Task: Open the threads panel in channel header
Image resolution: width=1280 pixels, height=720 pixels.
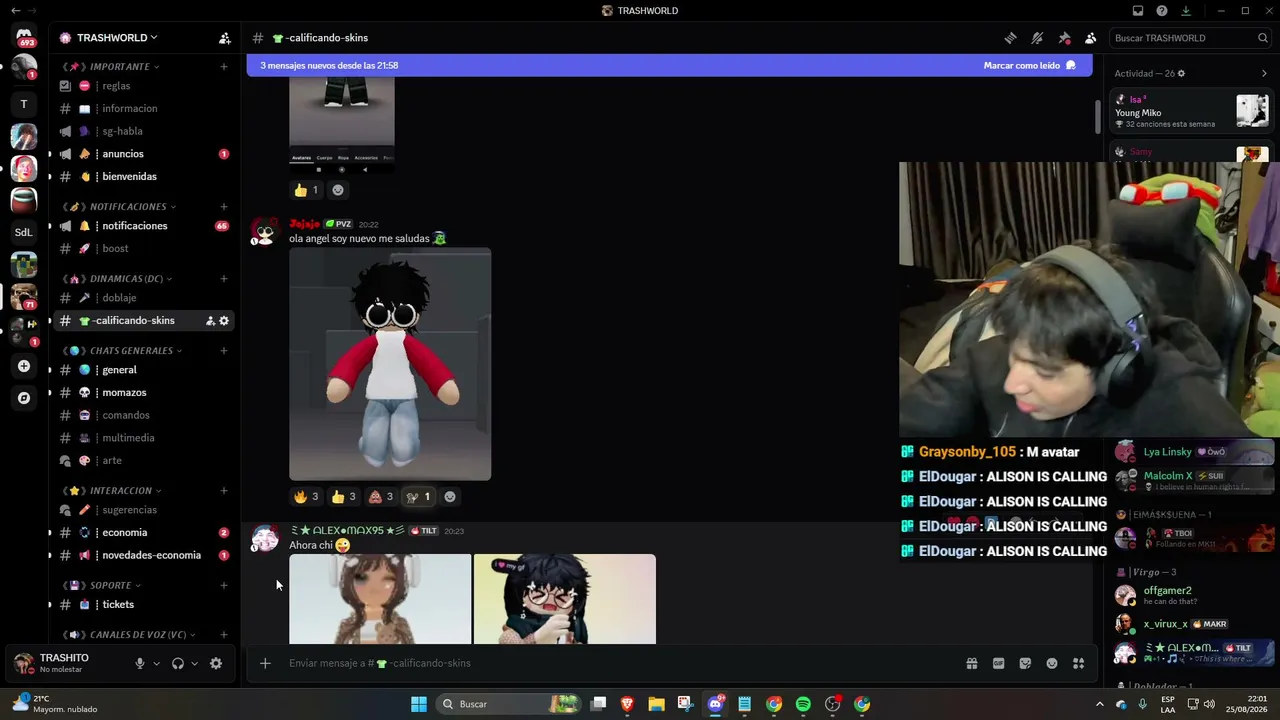Action: point(1010,38)
